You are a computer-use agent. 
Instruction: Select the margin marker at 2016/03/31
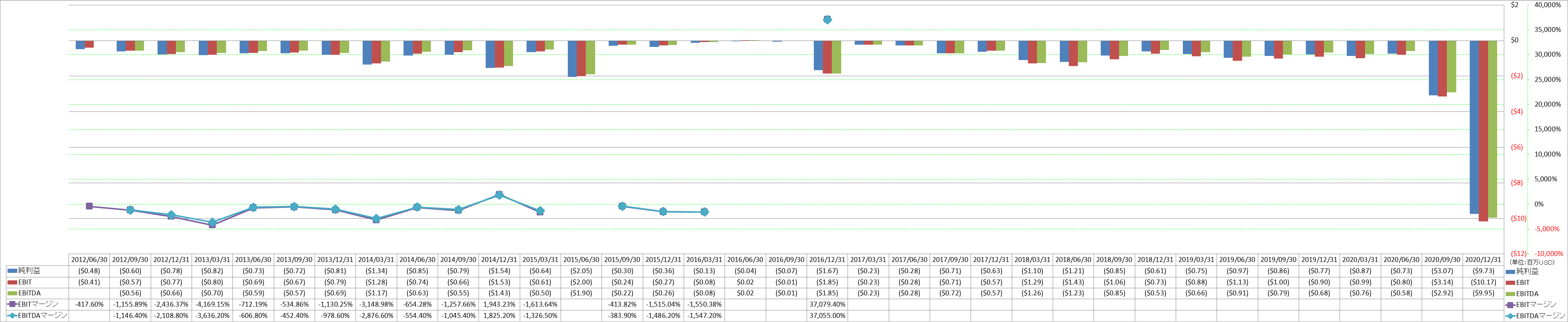pyautogui.click(x=704, y=212)
